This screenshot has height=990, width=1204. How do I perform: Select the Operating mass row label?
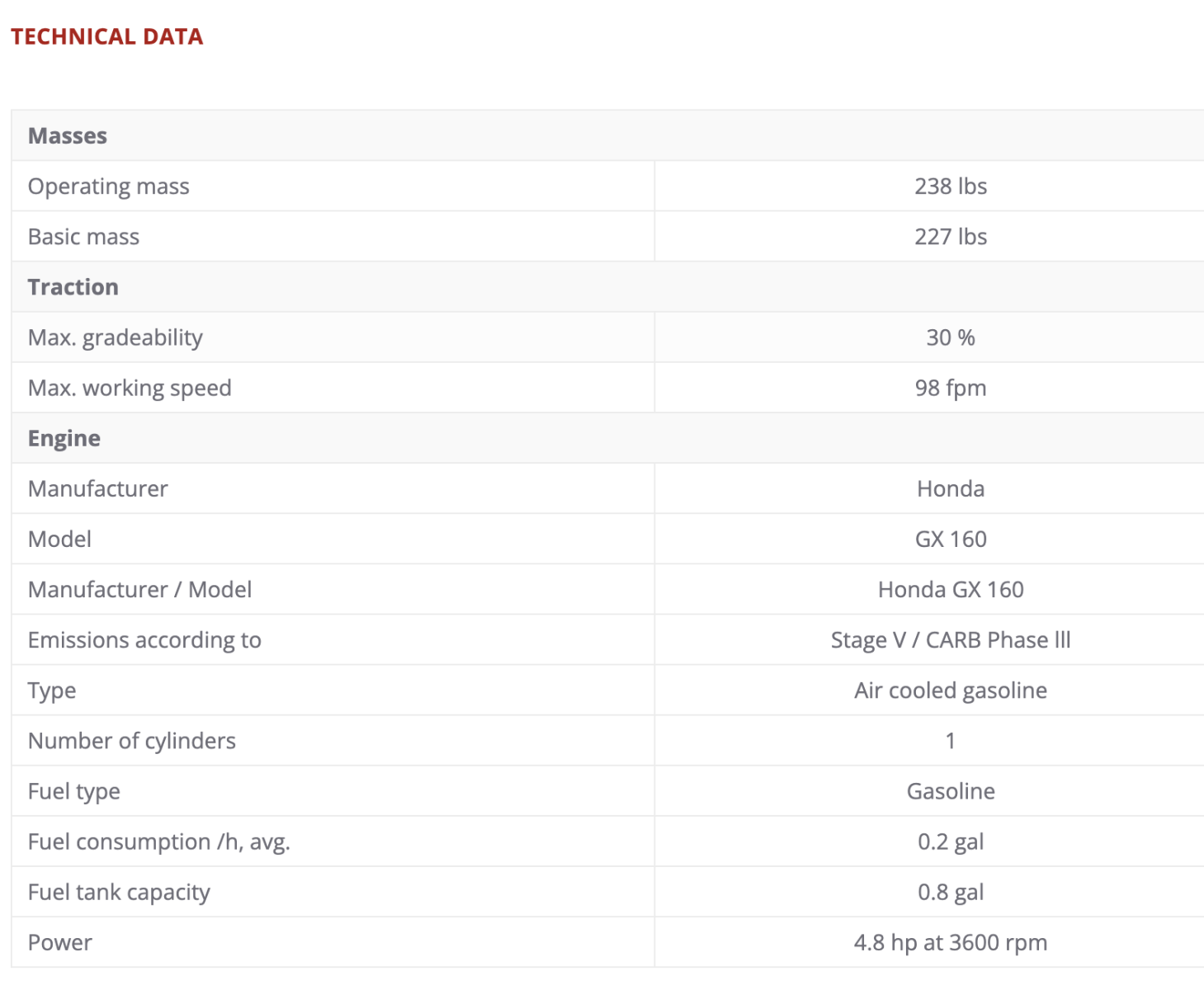click(x=108, y=186)
